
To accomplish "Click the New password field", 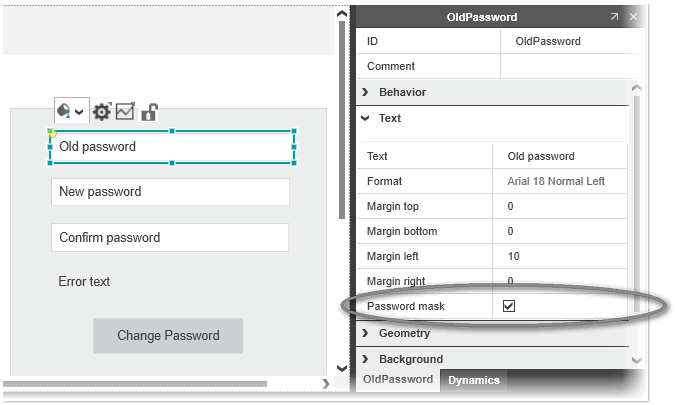I will (x=170, y=192).
